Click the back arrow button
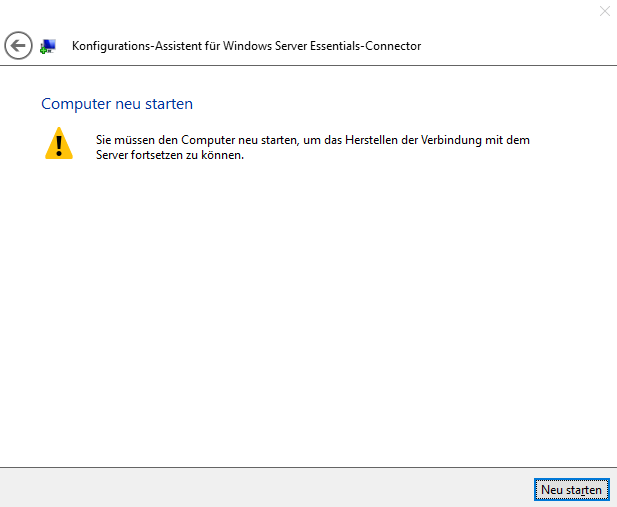Screen dimensions: 617x507 coord(18,45)
